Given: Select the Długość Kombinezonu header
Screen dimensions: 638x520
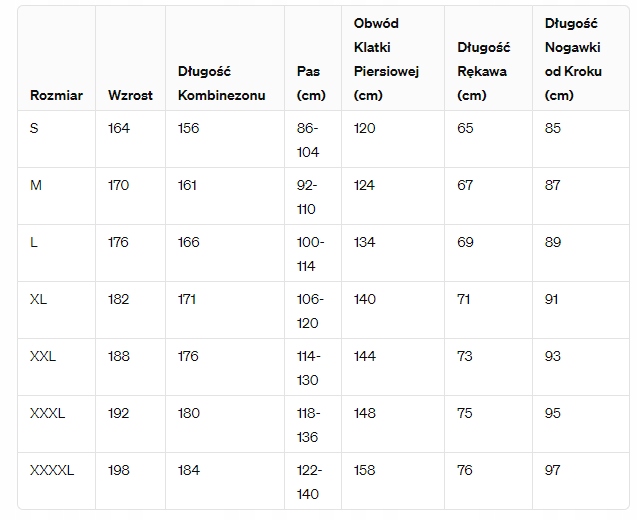Looking at the screenshot, I should click(221, 84).
